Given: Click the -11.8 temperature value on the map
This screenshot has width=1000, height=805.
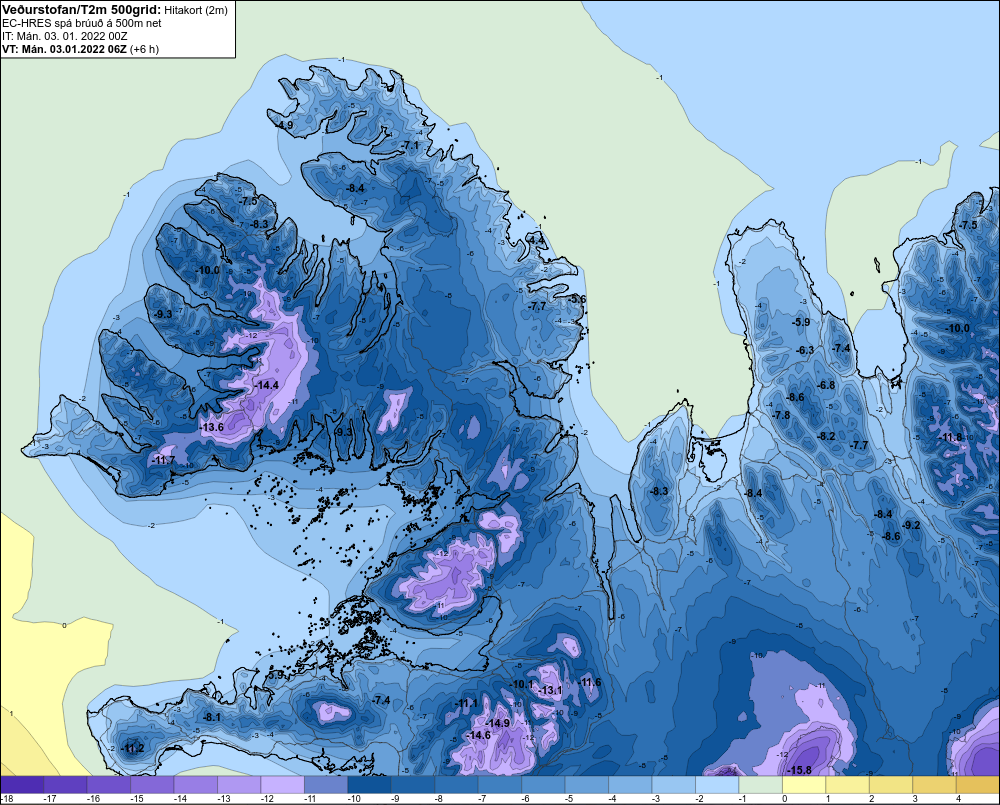Looking at the screenshot, I should pyautogui.click(x=950, y=438).
